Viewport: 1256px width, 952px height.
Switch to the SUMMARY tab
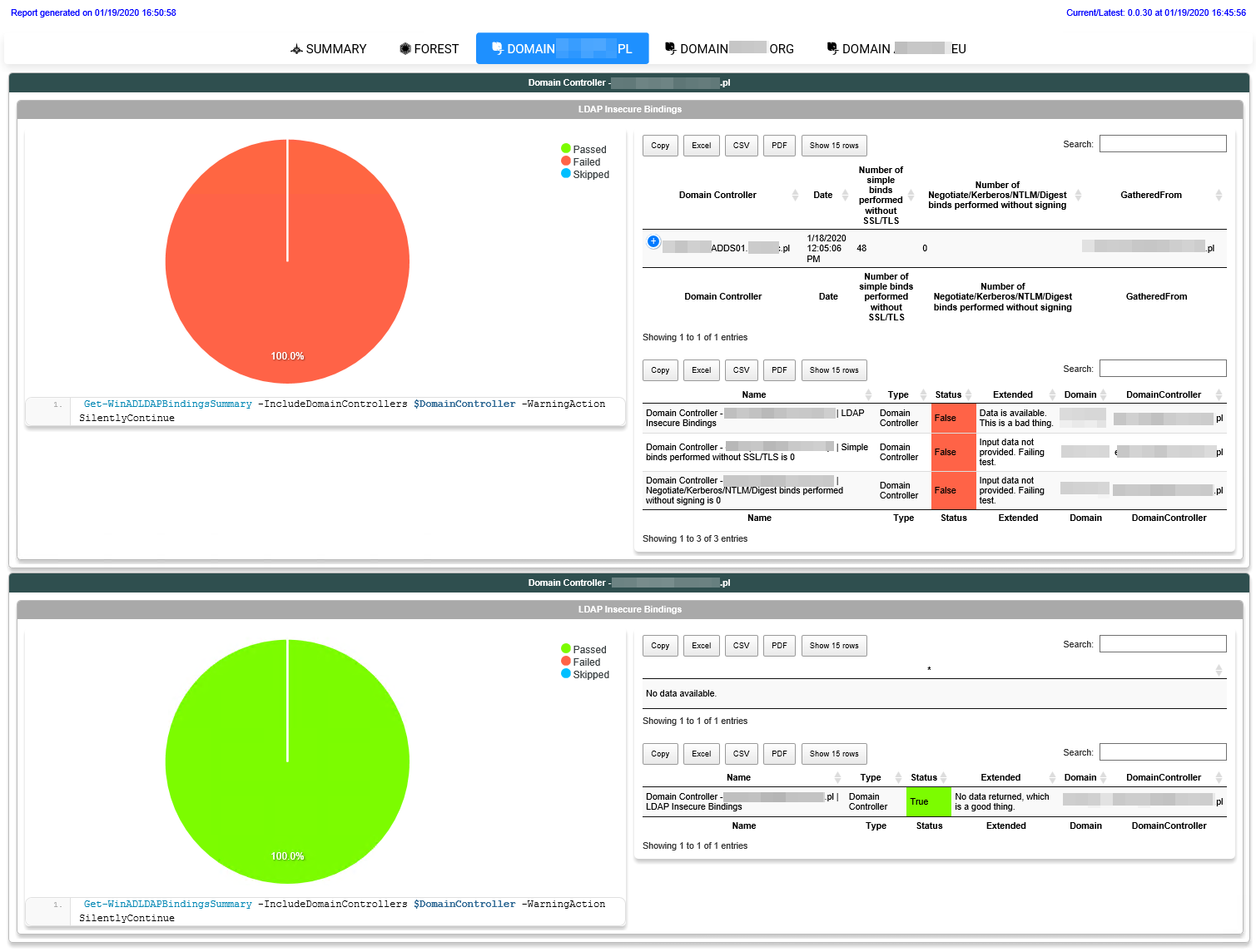coord(329,48)
